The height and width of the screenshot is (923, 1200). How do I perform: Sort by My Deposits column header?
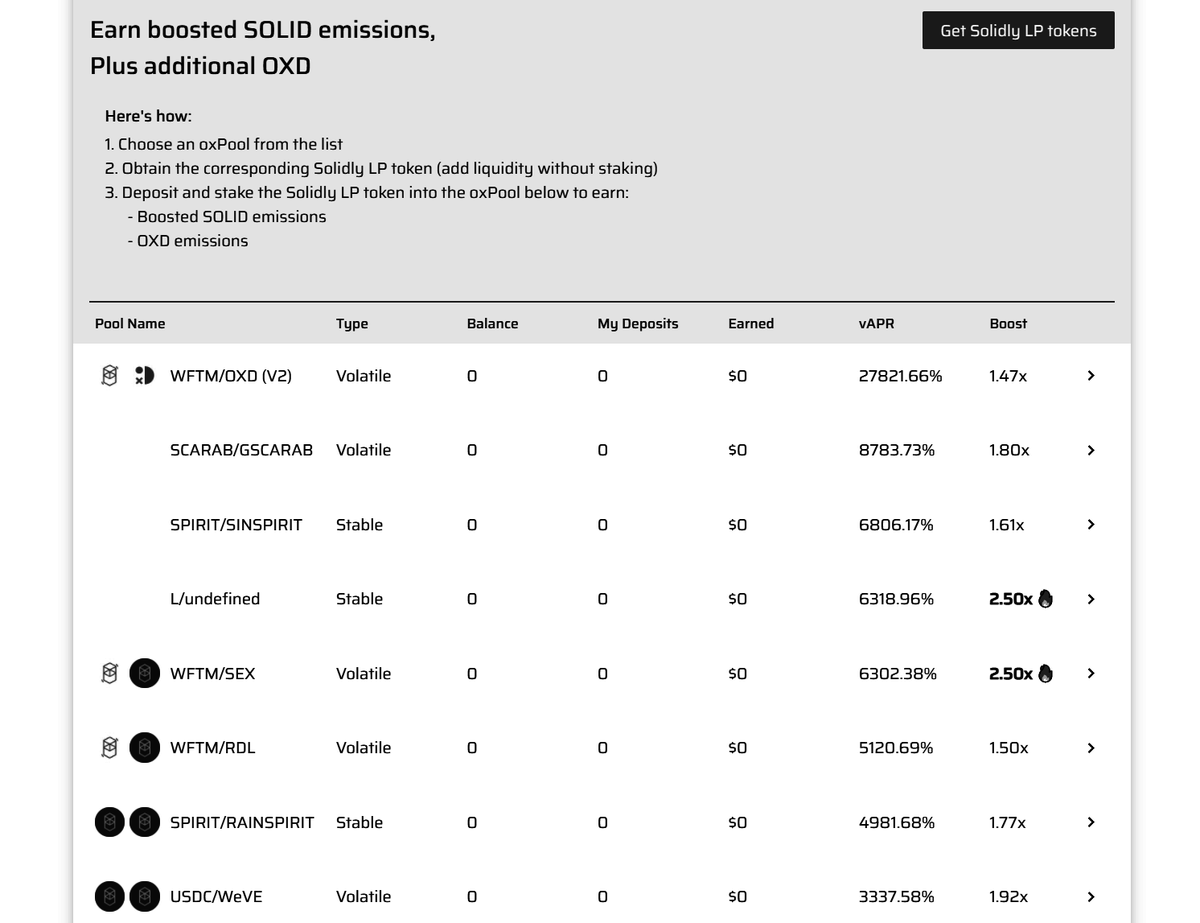click(x=638, y=324)
